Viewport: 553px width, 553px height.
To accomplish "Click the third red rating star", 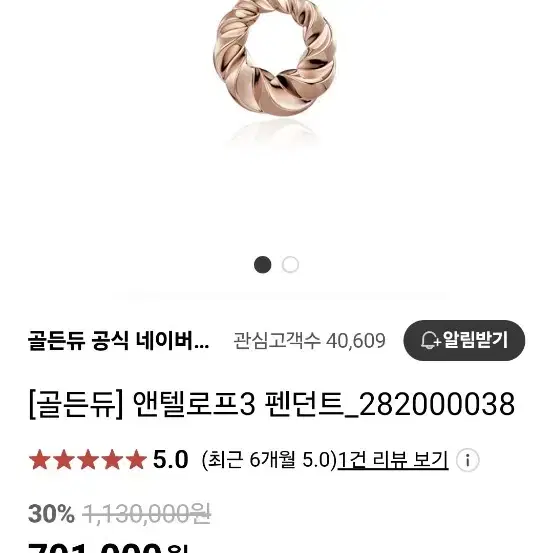I will (x=88, y=460).
